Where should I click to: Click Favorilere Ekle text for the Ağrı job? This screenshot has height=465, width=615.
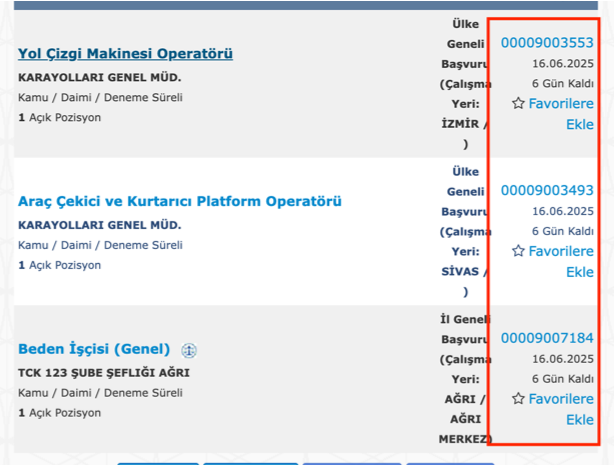click(x=561, y=399)
